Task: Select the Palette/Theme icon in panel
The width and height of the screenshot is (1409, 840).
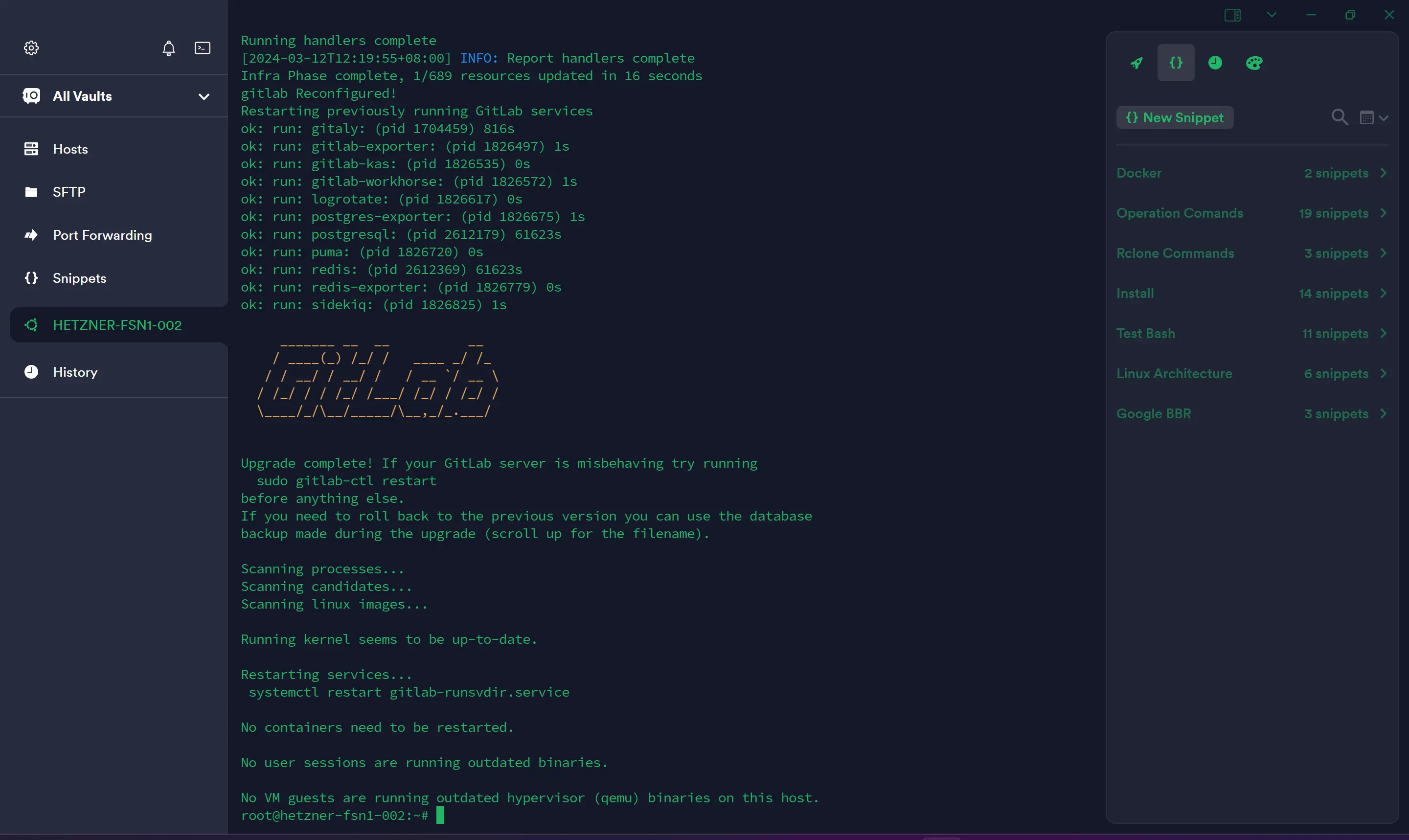Action: tap(1254, 62)
